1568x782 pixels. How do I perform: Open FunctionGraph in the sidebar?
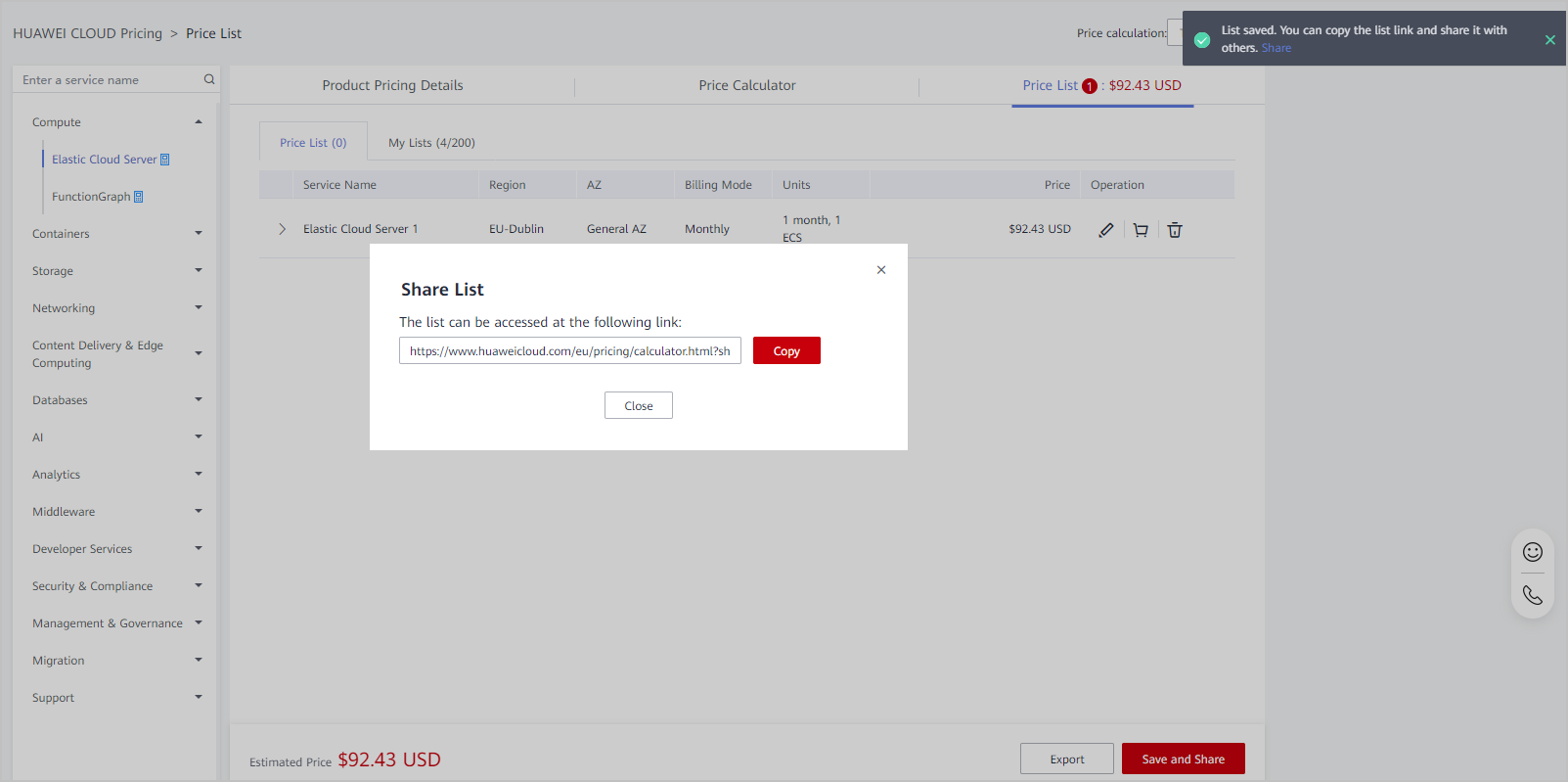click(91, 197)
